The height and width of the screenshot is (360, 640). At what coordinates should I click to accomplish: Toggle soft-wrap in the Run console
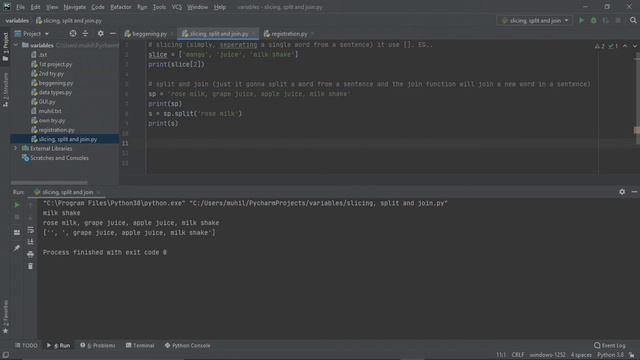click(31, 230)
